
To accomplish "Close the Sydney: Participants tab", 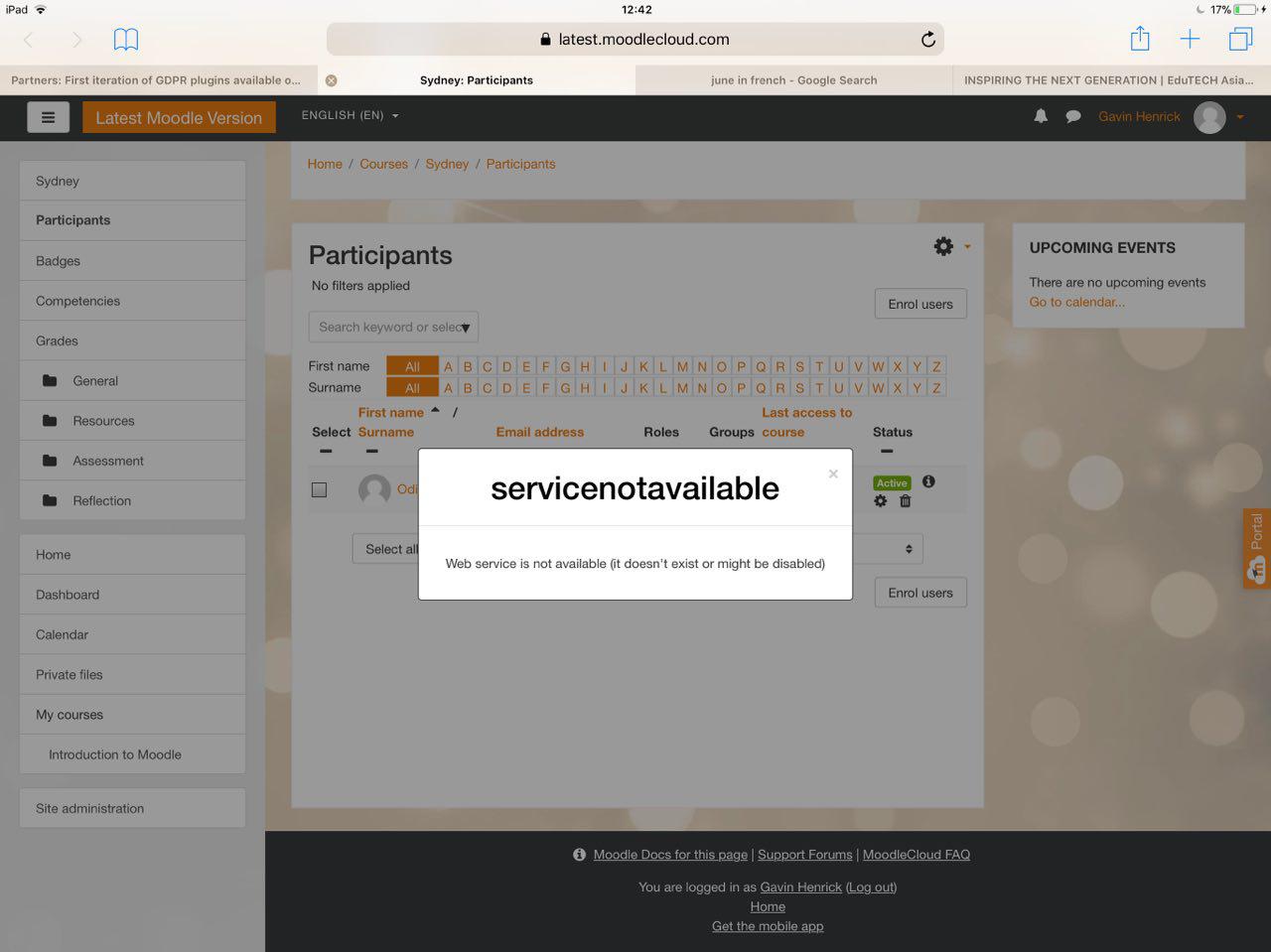I will [x=332, y=80].
